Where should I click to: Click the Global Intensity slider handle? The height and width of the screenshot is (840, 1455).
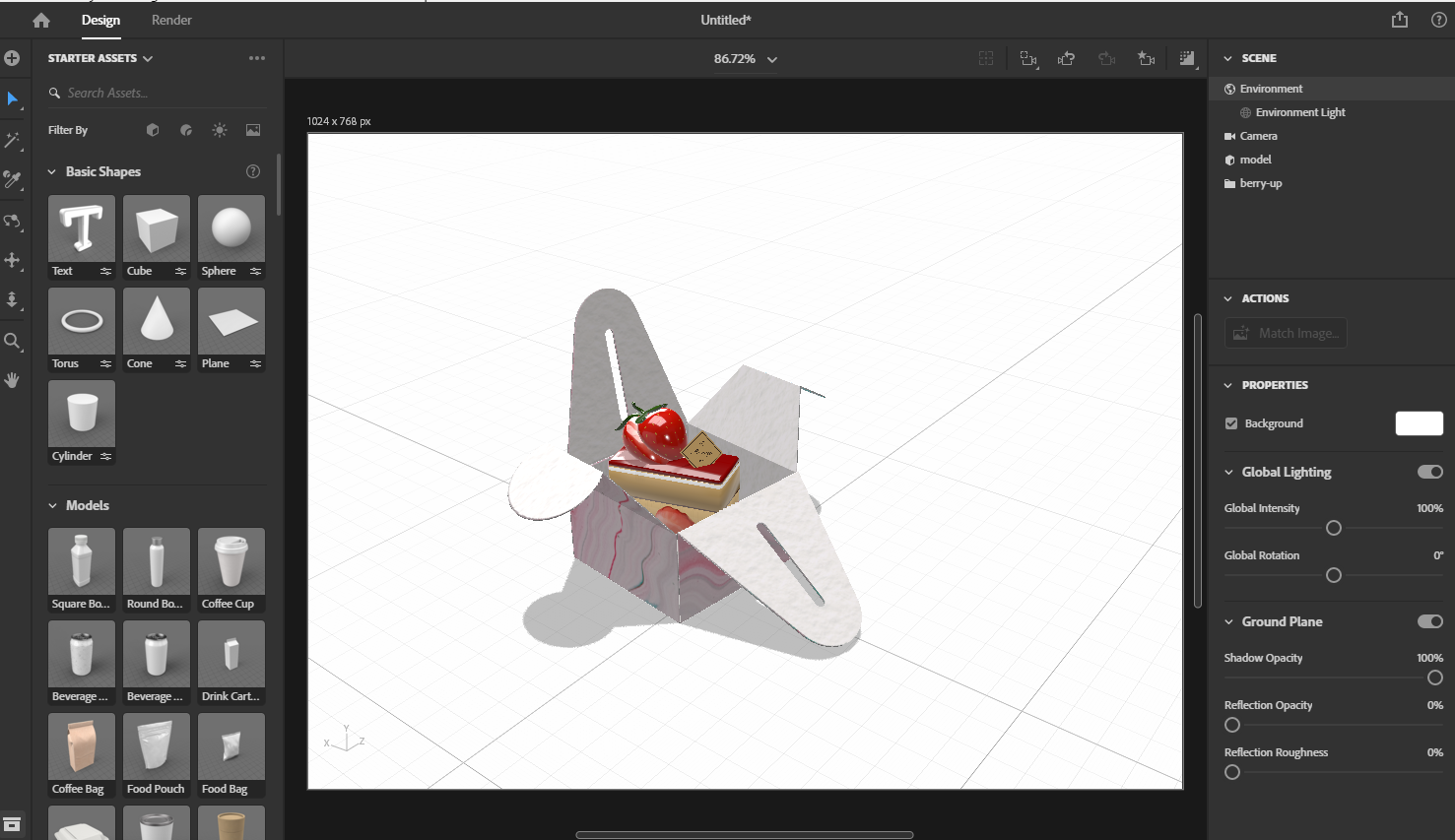point(1334,528)
